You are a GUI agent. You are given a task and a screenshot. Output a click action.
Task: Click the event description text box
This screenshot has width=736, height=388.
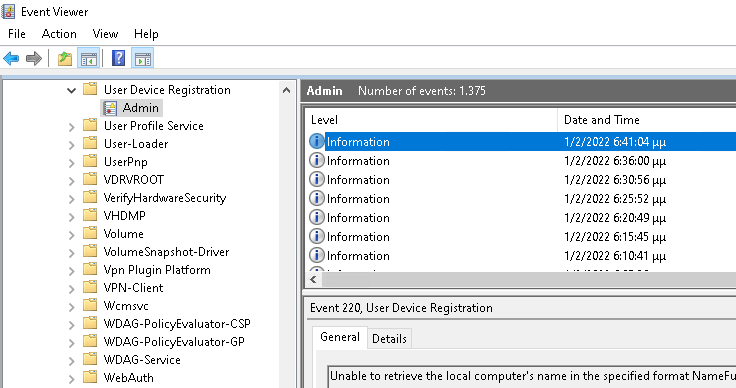pyautogui.click(x=531, y=377)
